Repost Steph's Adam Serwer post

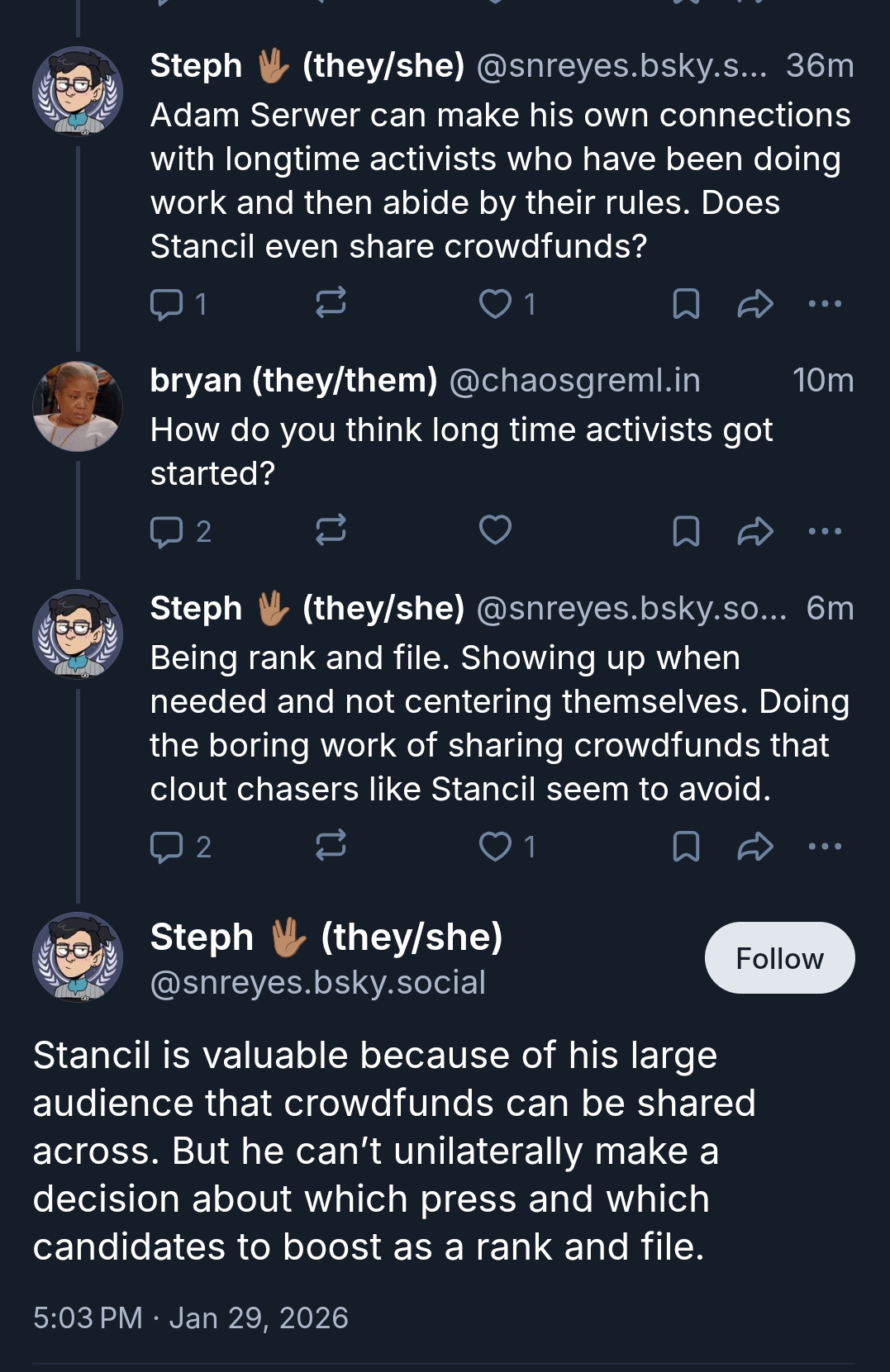(x=331, y=303)
